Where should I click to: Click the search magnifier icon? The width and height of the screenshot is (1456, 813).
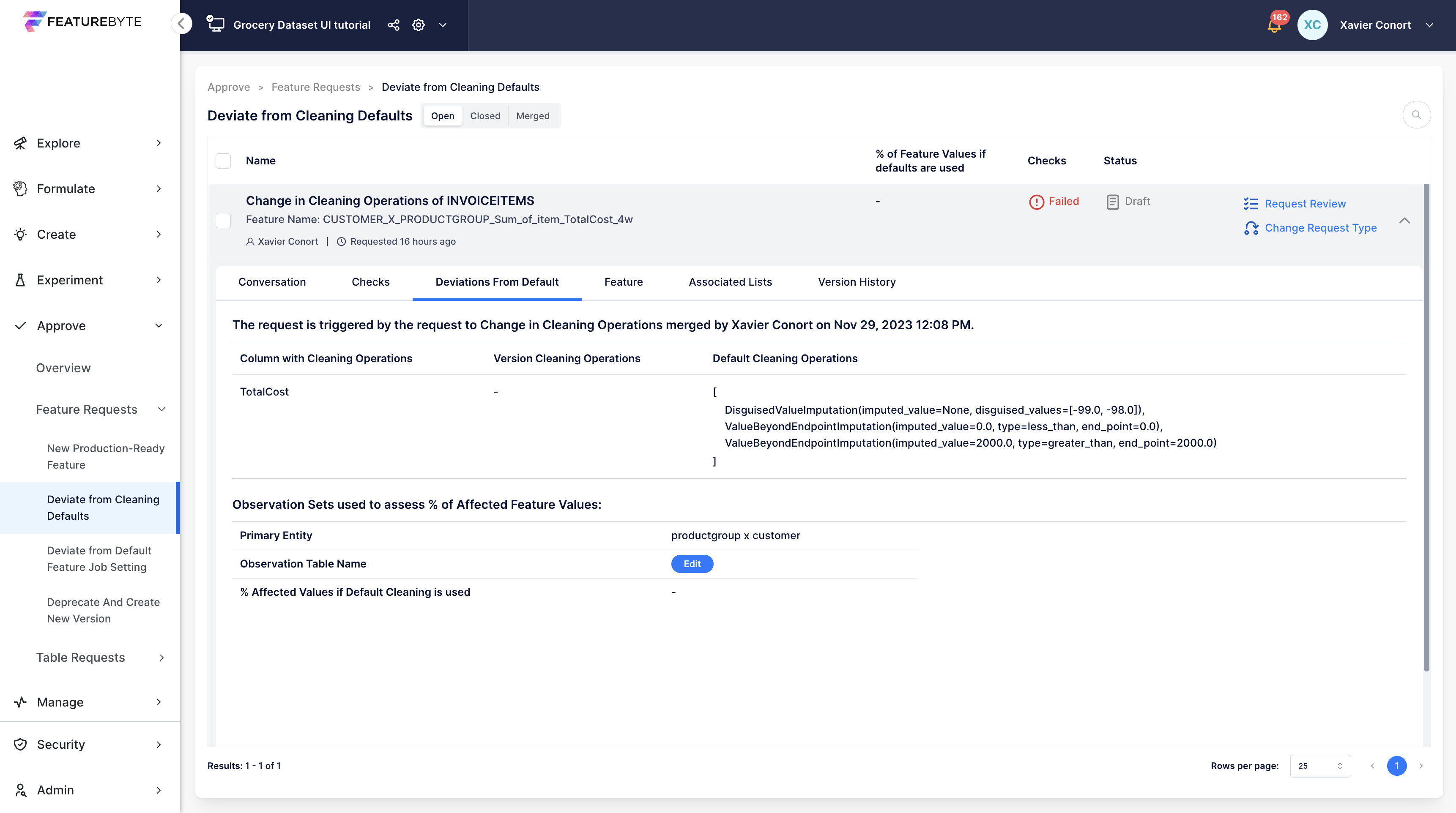[1416, 115]
